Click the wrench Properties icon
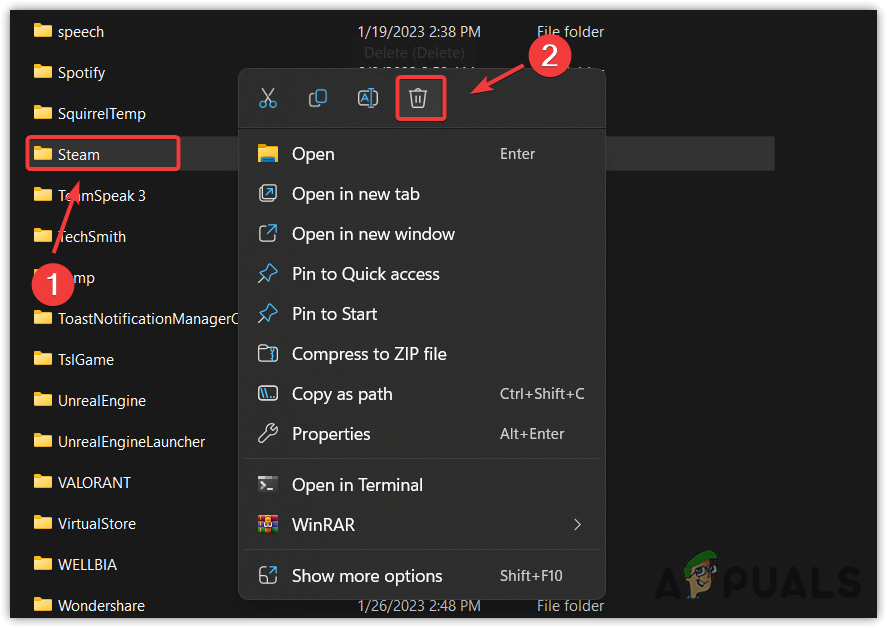This screenshot has height=628, width=887. point(268,433)
